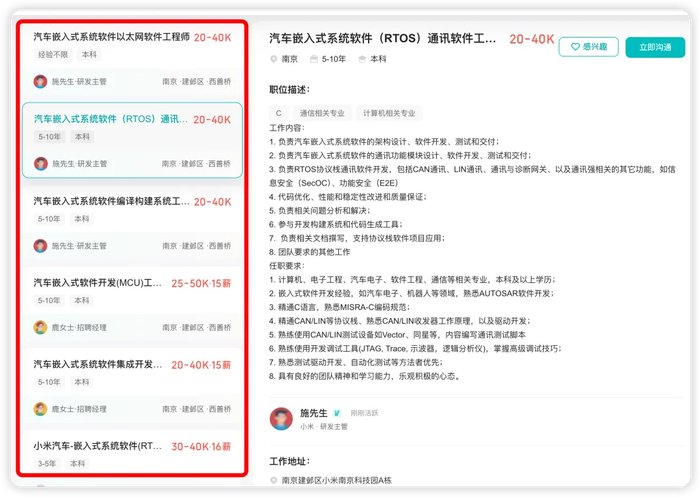Click the 刚刚活跃 status text

click(364, 413)
